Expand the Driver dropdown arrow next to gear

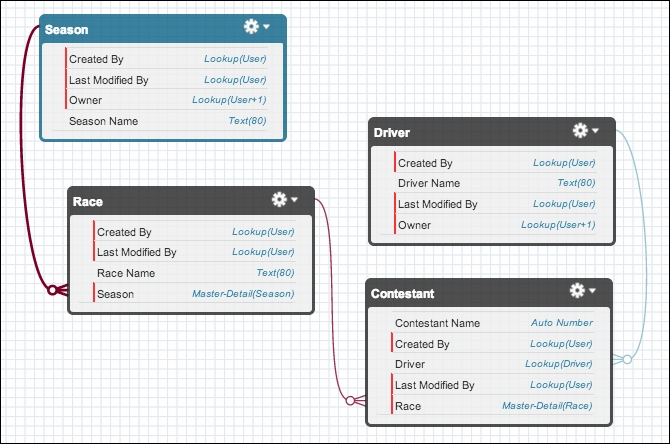(595, 130)
